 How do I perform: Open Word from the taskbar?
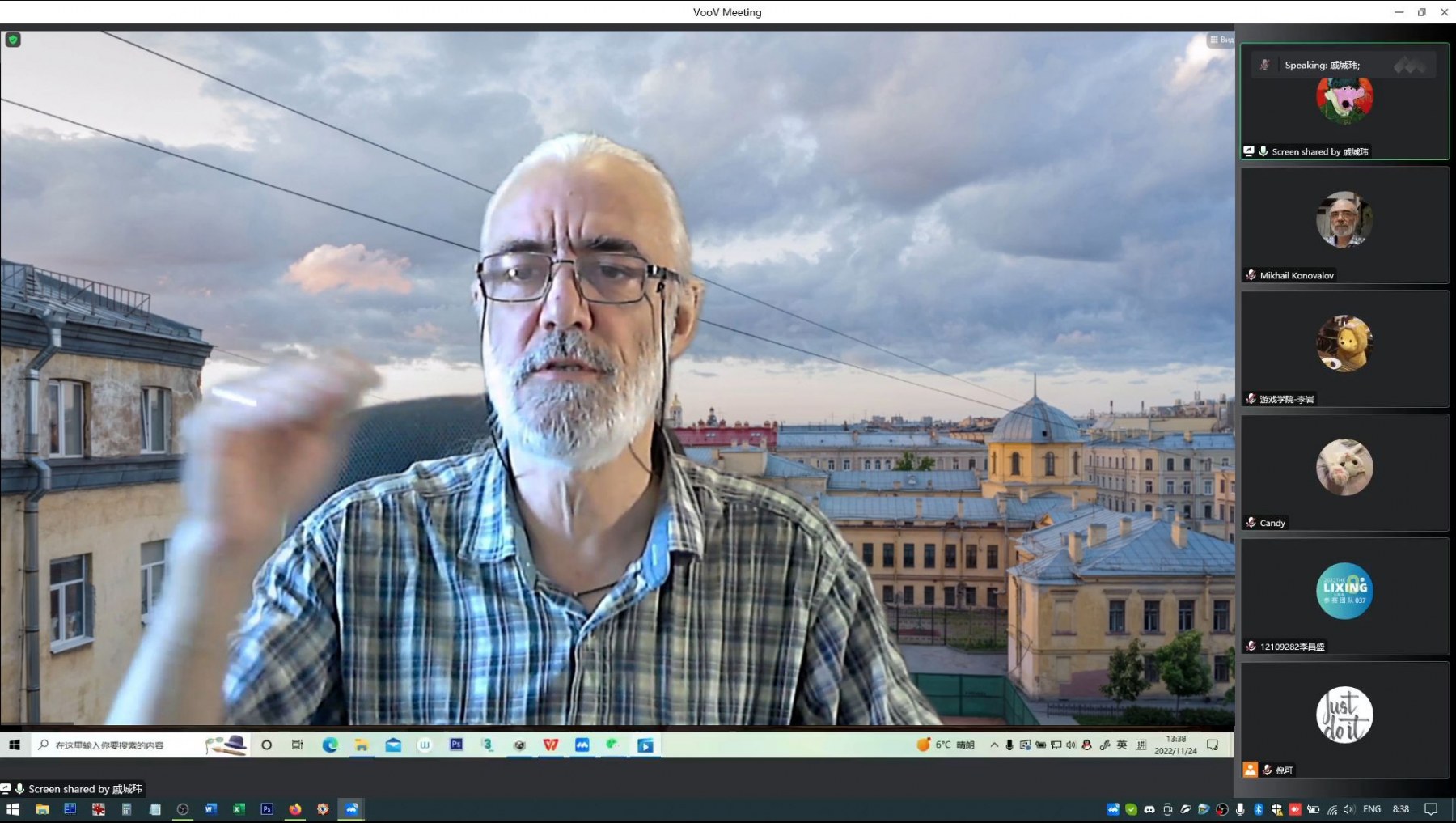pyautogui.click(x=210, y=809)
